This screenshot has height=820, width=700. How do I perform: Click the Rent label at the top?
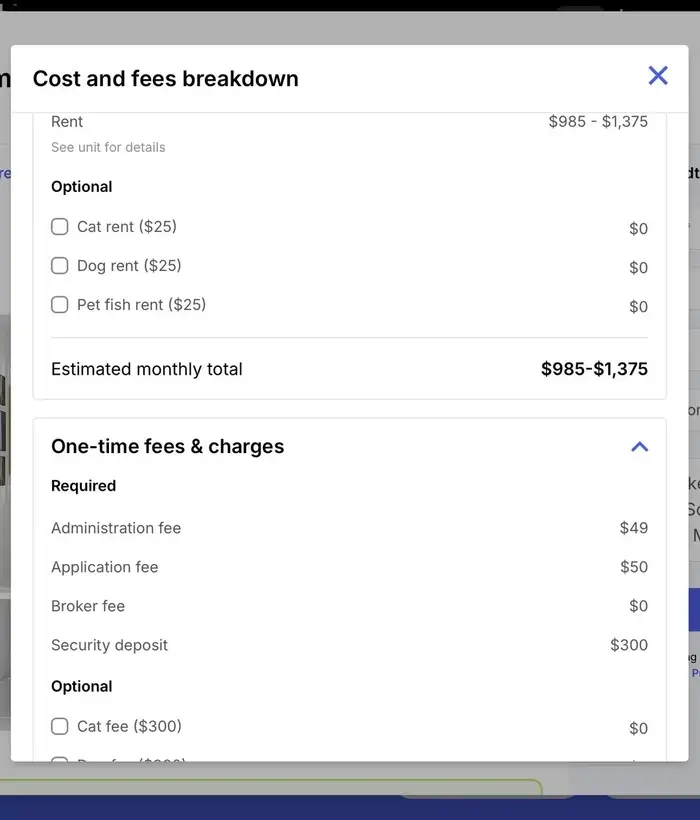67,122
